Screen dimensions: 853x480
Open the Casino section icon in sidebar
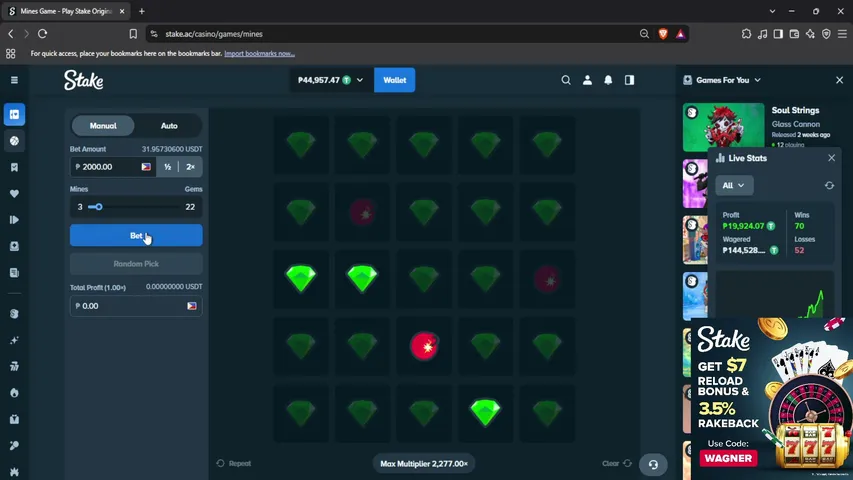click(x=15, y=114)
